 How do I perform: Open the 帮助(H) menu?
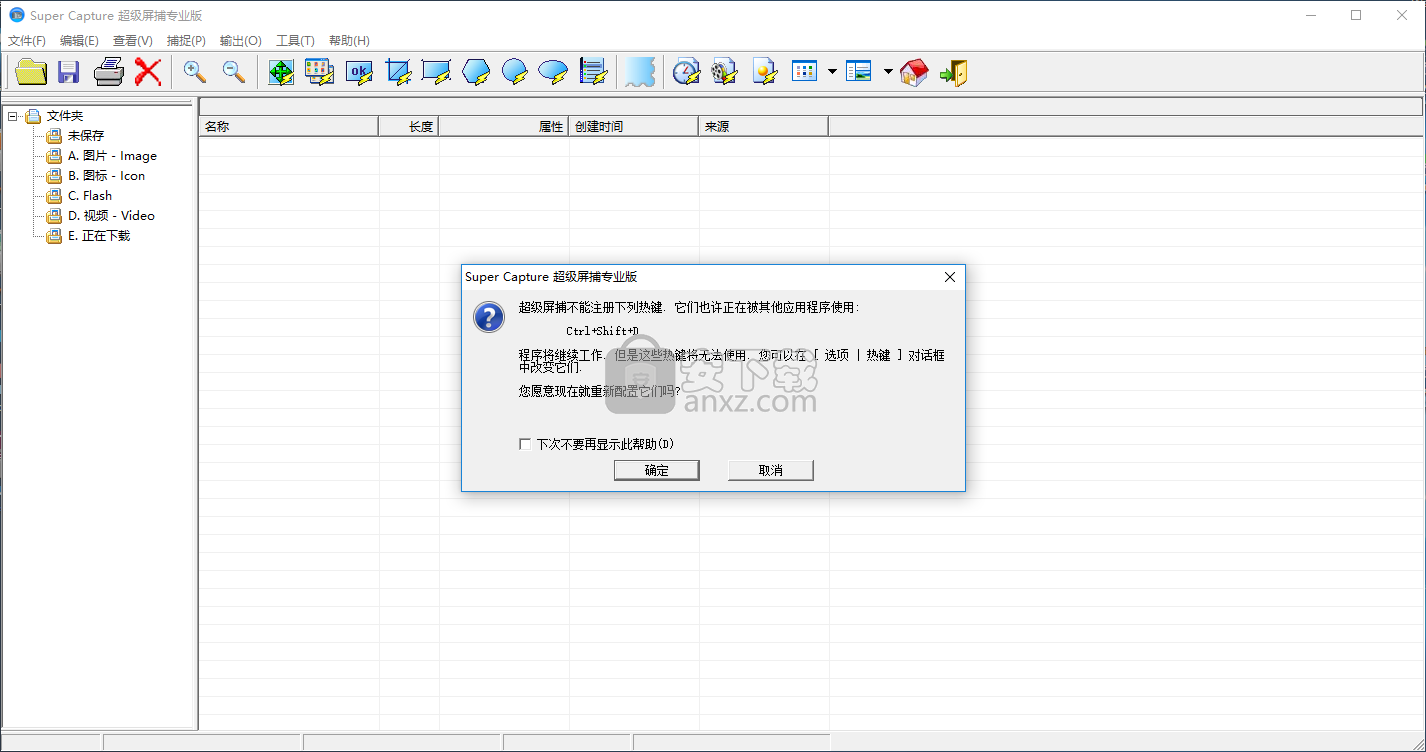point(349,41)
